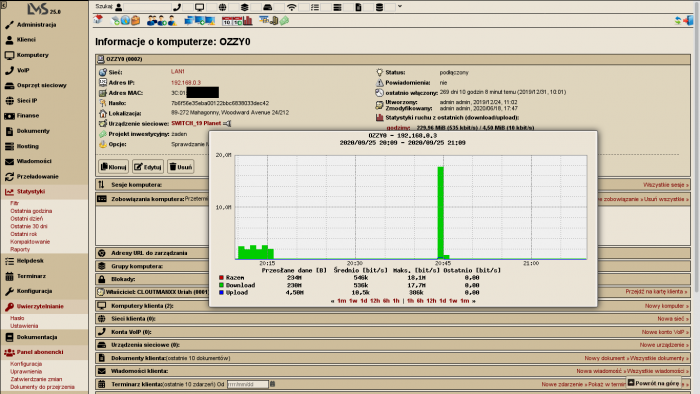Screen dimensions: 700x394
Task: Open the computers list (multiple monitors) icon
Action: pyautogui.click(x=189, y=20)
